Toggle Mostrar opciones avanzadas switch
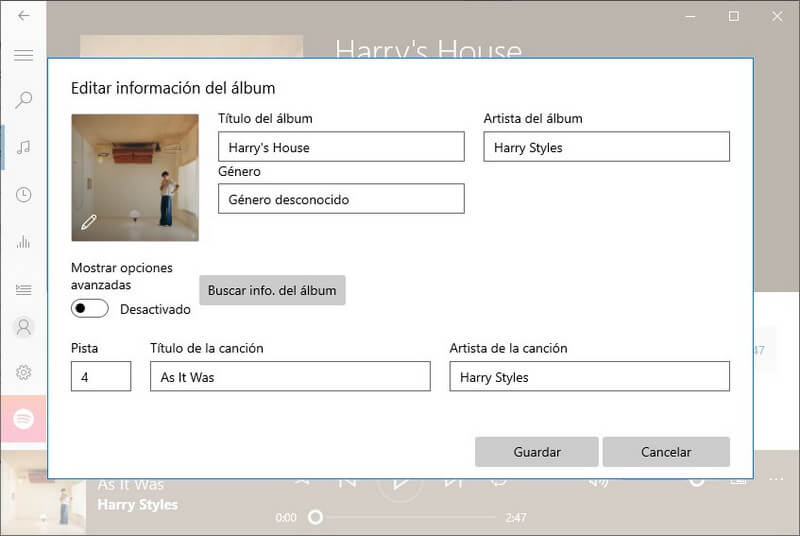800x536 pixels. pos(90,309)
